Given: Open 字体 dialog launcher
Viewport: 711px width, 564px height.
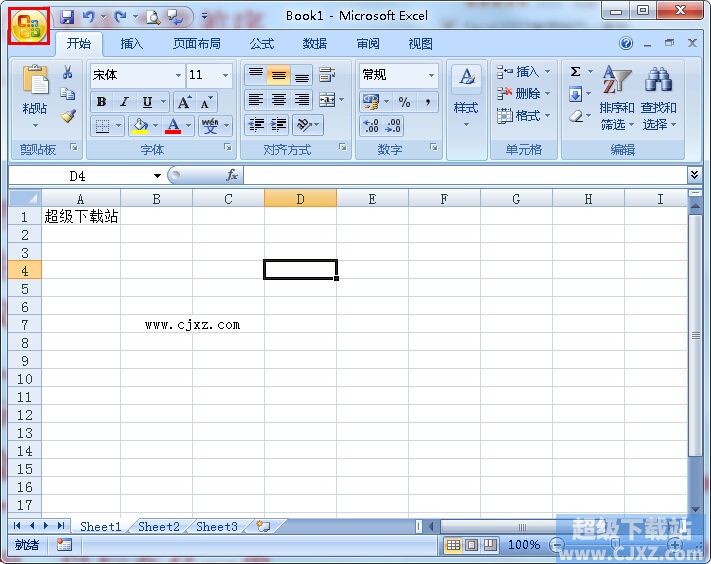Looking at the screenshot, I should pyautogui.click(x=228, y=147).
